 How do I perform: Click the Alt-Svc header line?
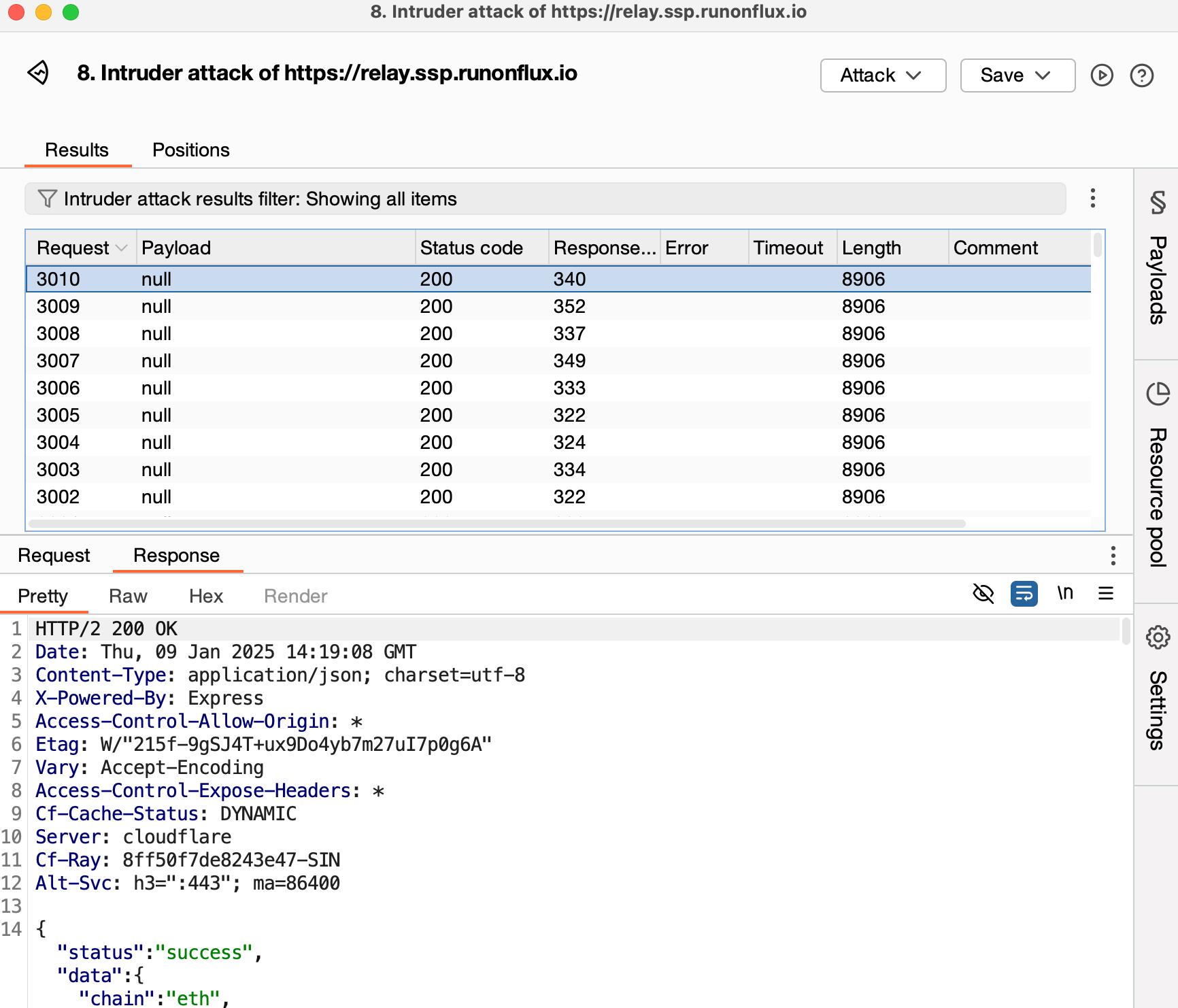[x=188, y=883]
